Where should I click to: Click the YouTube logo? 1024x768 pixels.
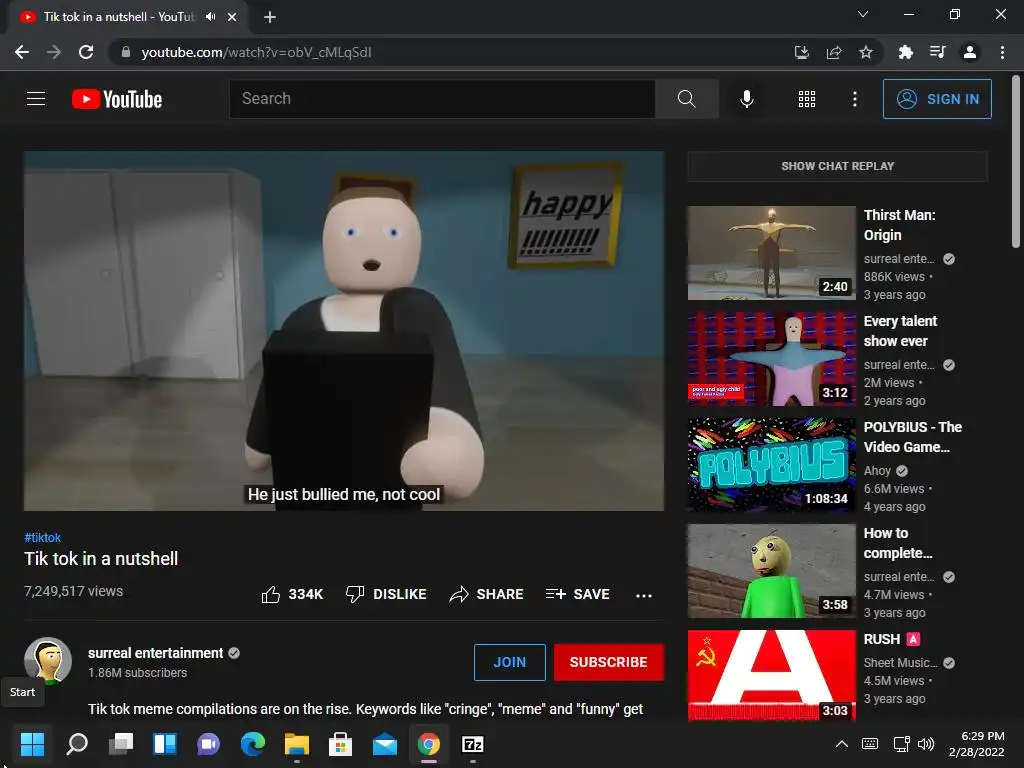(x=117, y=99)
